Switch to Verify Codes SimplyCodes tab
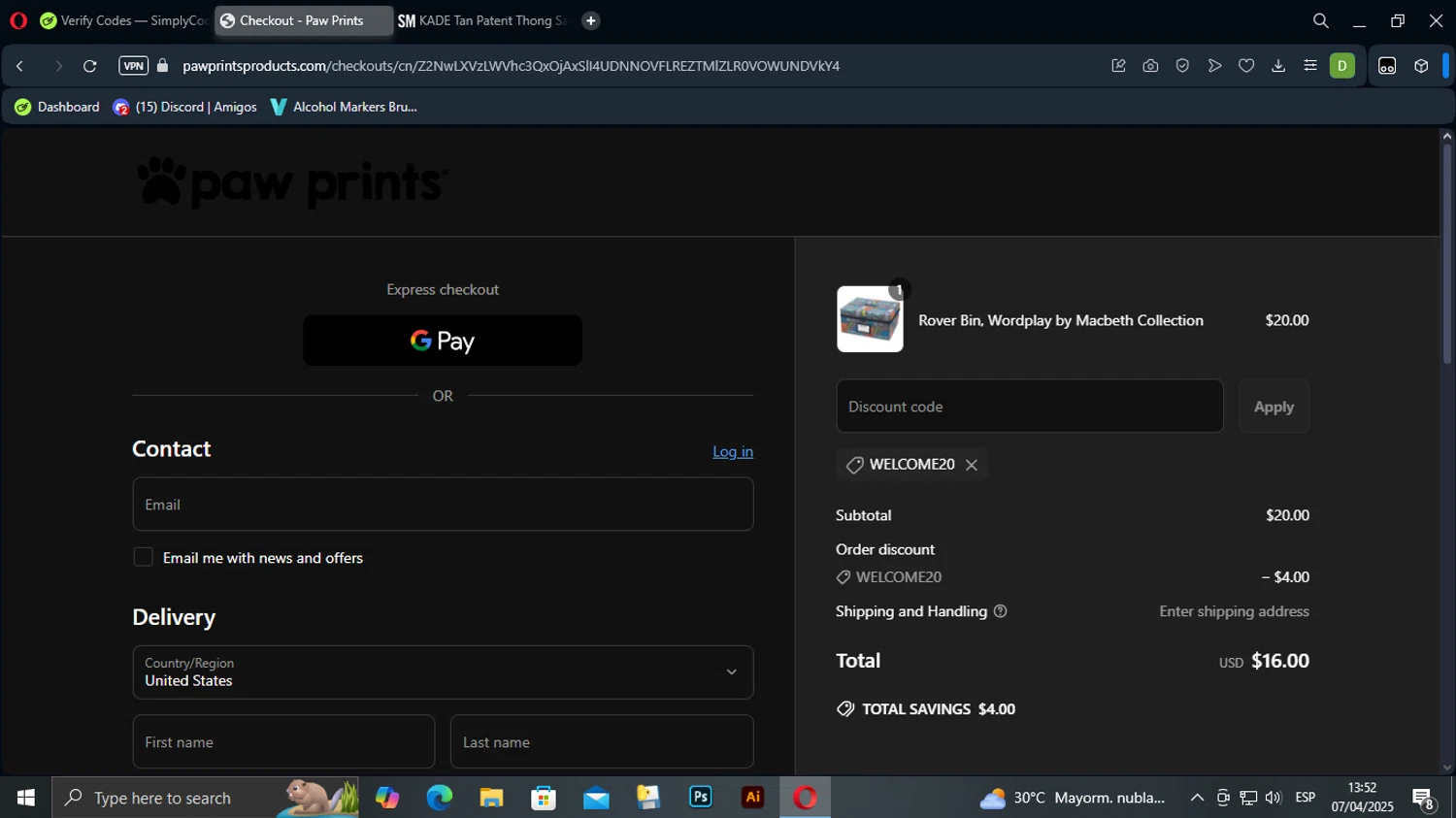The height and width of the screenshot is (818, 1456). point(124,20)
